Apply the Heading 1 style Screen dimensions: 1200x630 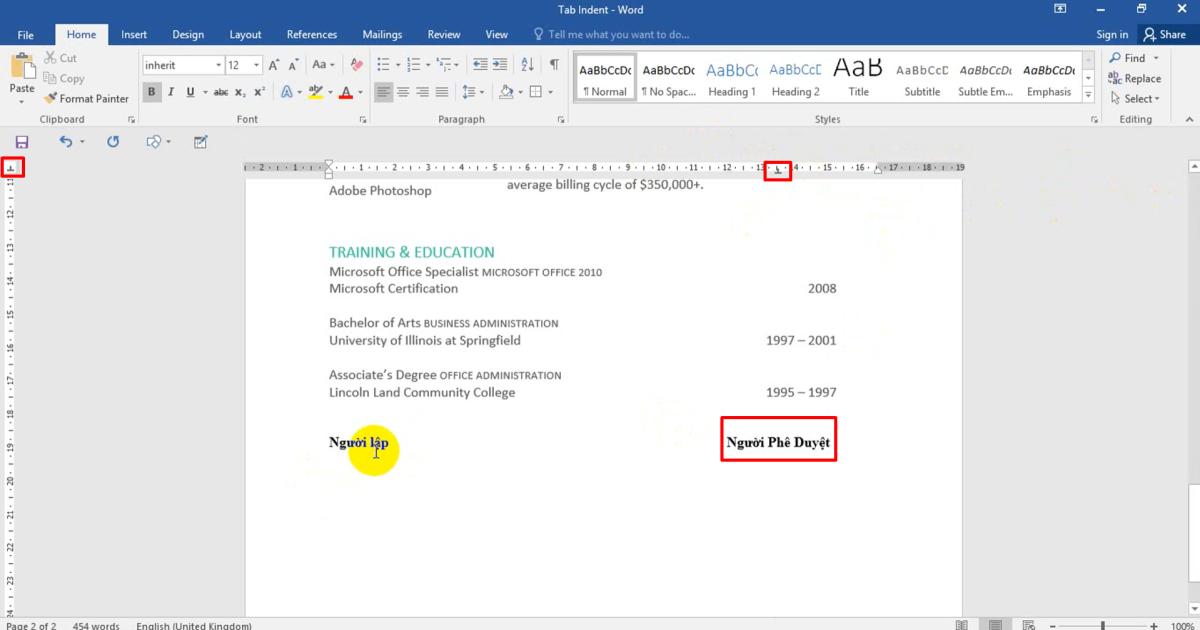pyautogui.click(x=732, y=78)
